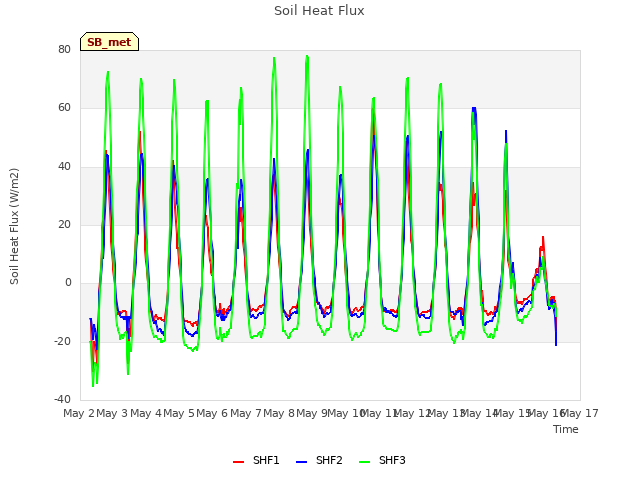Viewport: 640px width, 480px height.
Task: Click the May 4 x-axis label
Action: pyautogui.click(x=146, y=413)
